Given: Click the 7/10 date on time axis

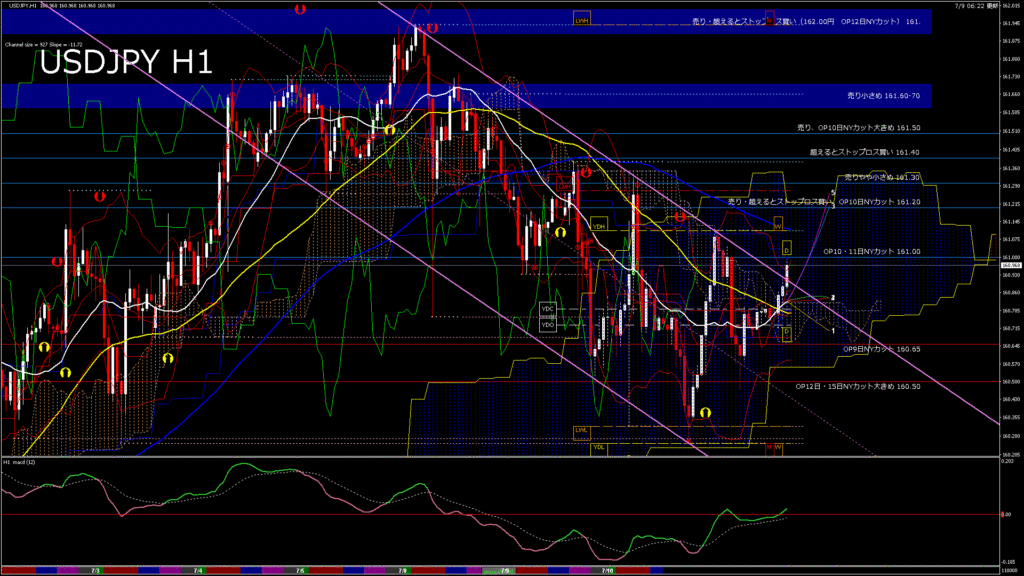Looking at the screenshot, I should 607,570.
